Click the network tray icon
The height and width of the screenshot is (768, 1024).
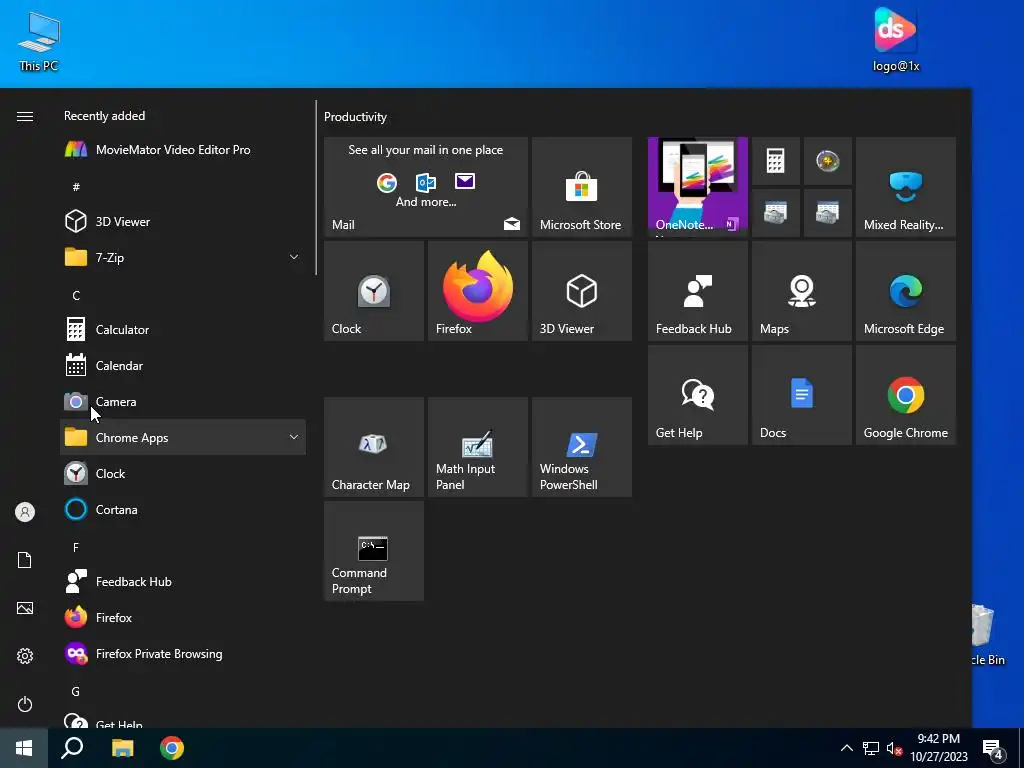[871, 748]
